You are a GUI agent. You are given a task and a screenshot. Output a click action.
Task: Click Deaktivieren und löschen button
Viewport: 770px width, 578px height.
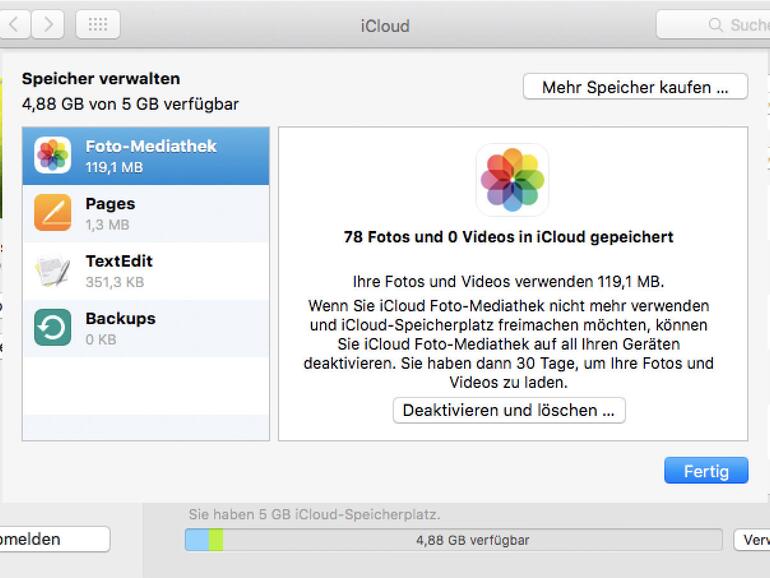point(509,411)
